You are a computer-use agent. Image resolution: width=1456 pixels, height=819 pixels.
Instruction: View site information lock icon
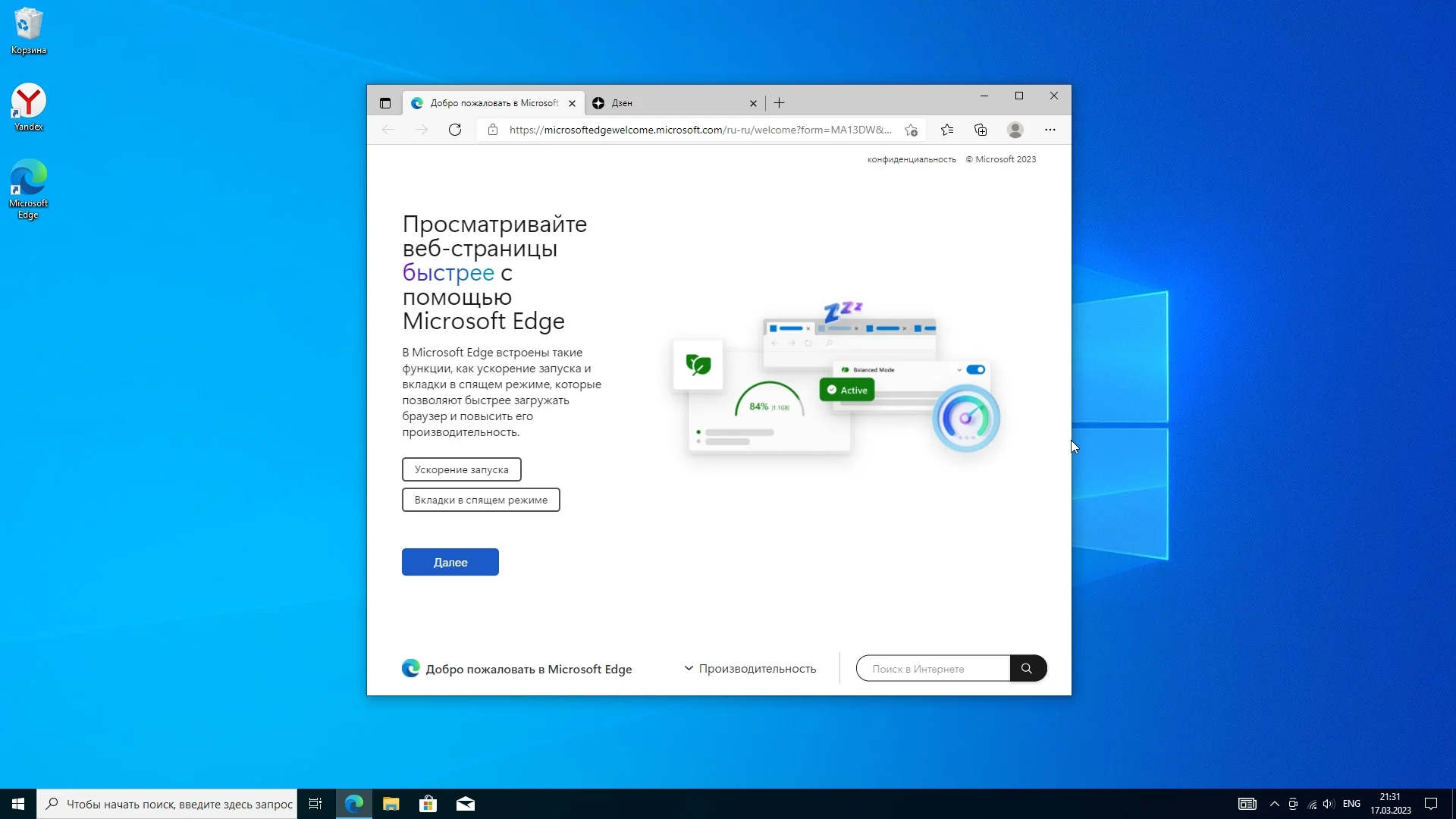point(493,130)
